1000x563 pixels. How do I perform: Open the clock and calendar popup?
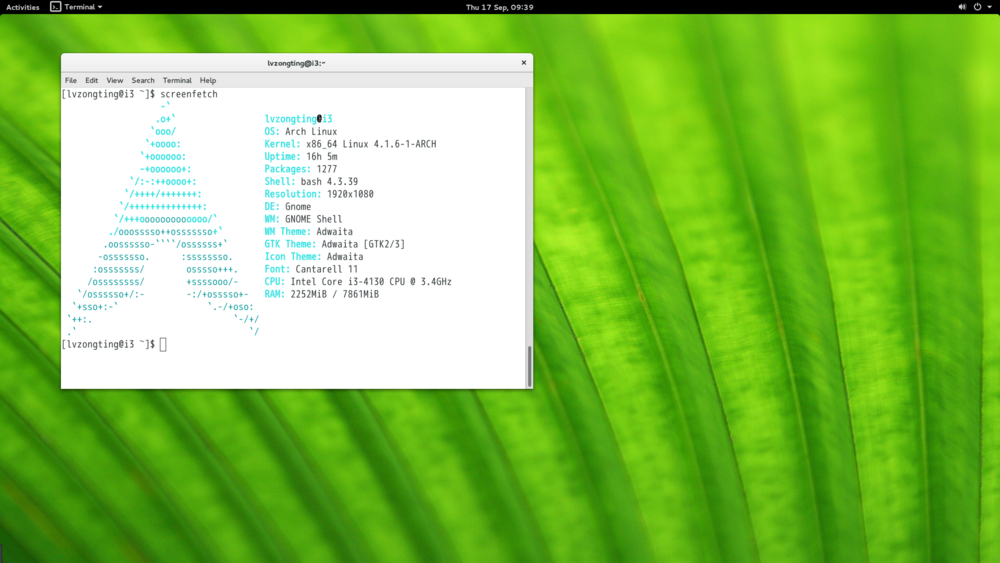(499, 7)
